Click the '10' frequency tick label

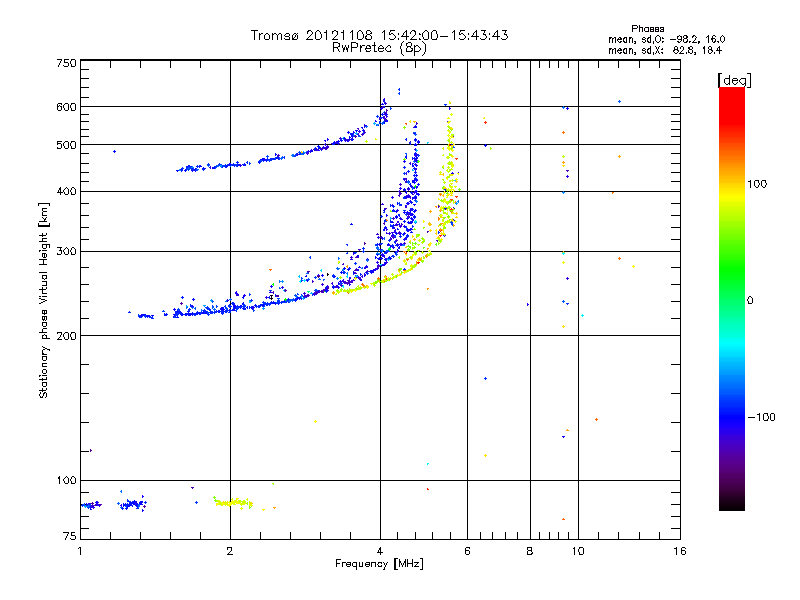(x=578, y=551)
